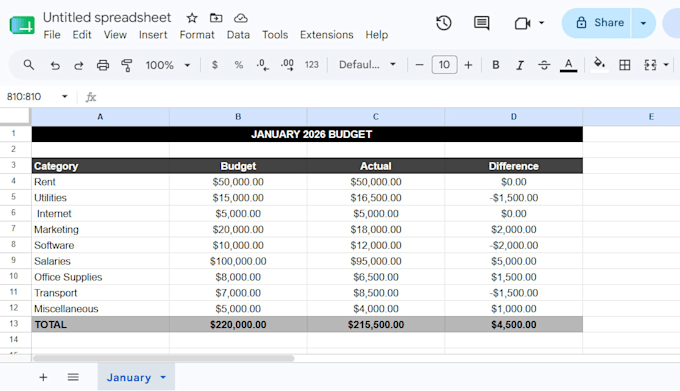Open the Edit menu
This screenshot has width=680, height=391.
tap(82, 35)
